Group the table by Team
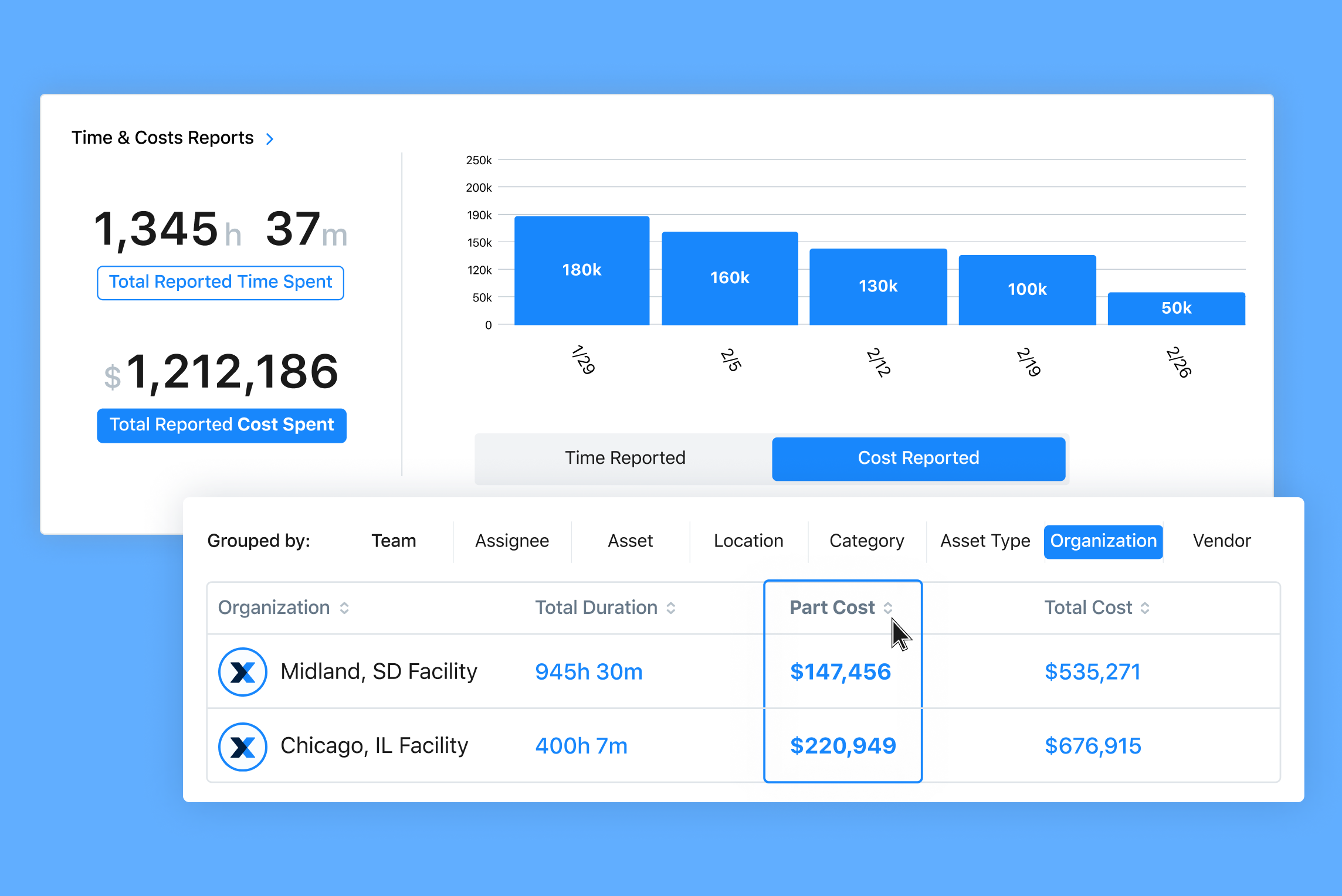 (394, 541)
